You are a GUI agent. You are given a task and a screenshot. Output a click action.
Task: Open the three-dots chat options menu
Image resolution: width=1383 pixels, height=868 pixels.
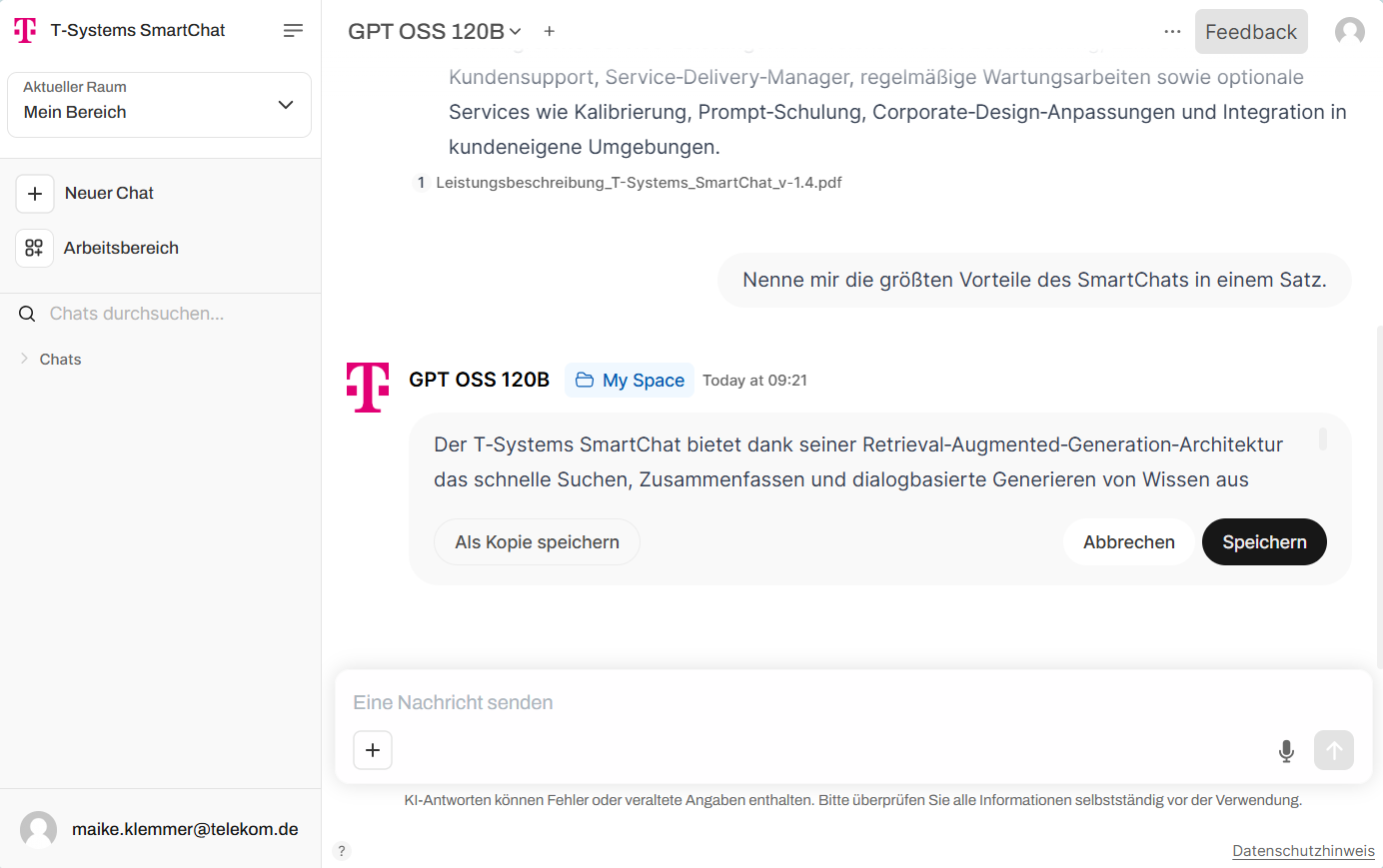(x=1172, y=31)
